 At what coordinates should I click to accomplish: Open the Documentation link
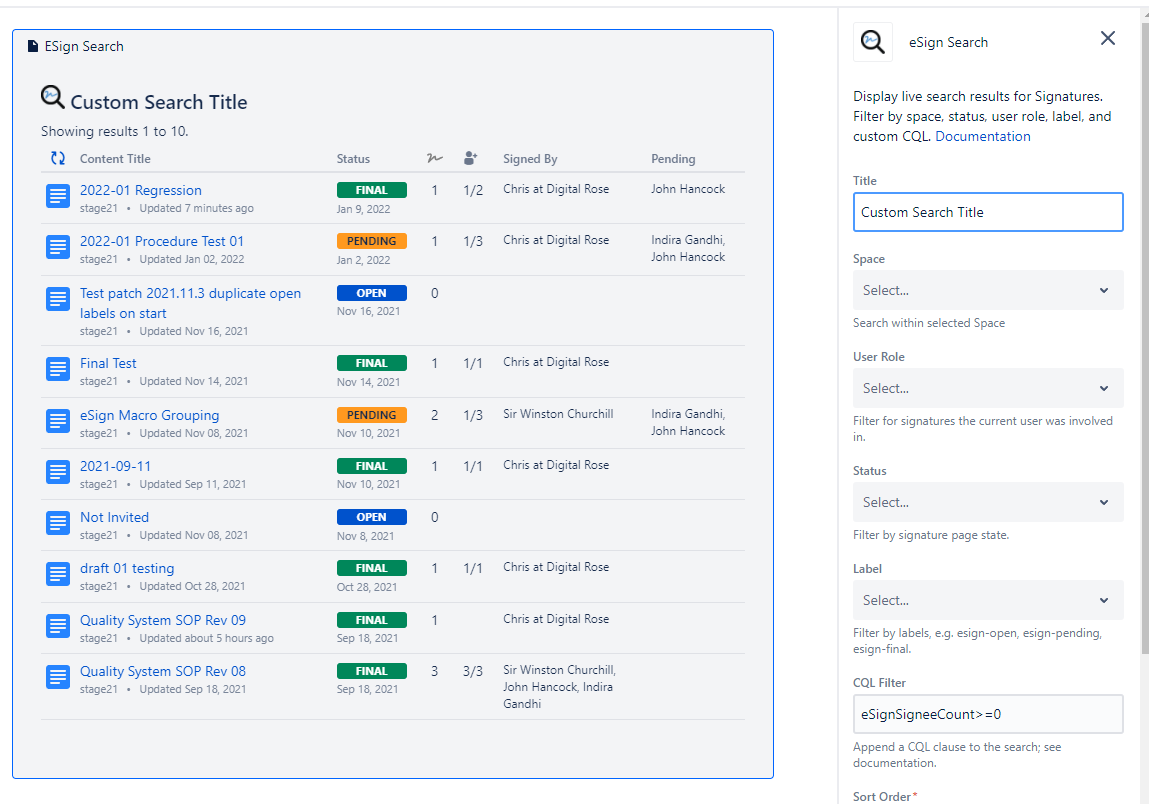(982, 136)
